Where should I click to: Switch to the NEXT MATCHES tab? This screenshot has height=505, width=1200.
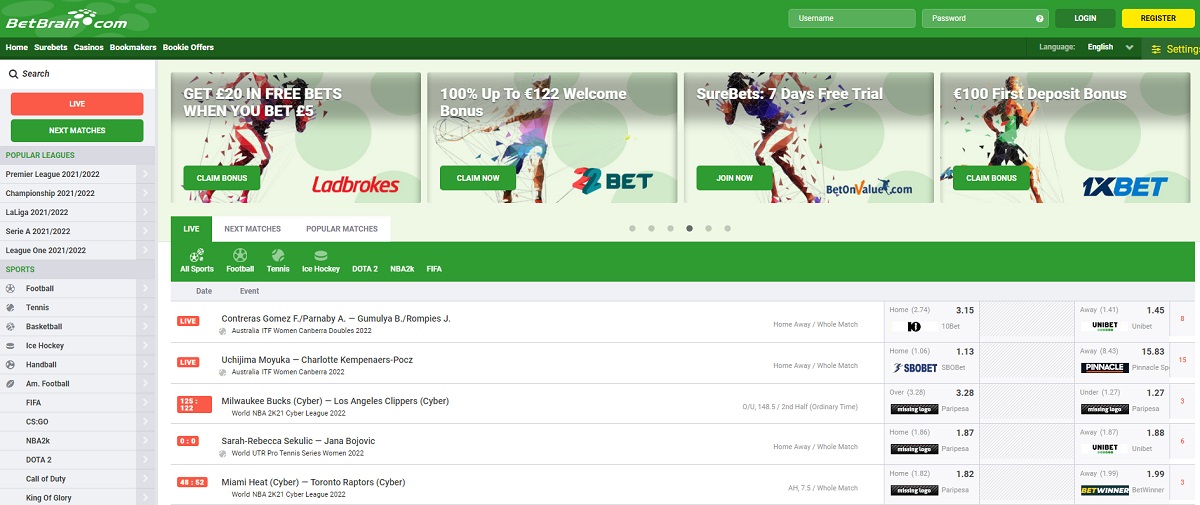(x=252, y=229)
